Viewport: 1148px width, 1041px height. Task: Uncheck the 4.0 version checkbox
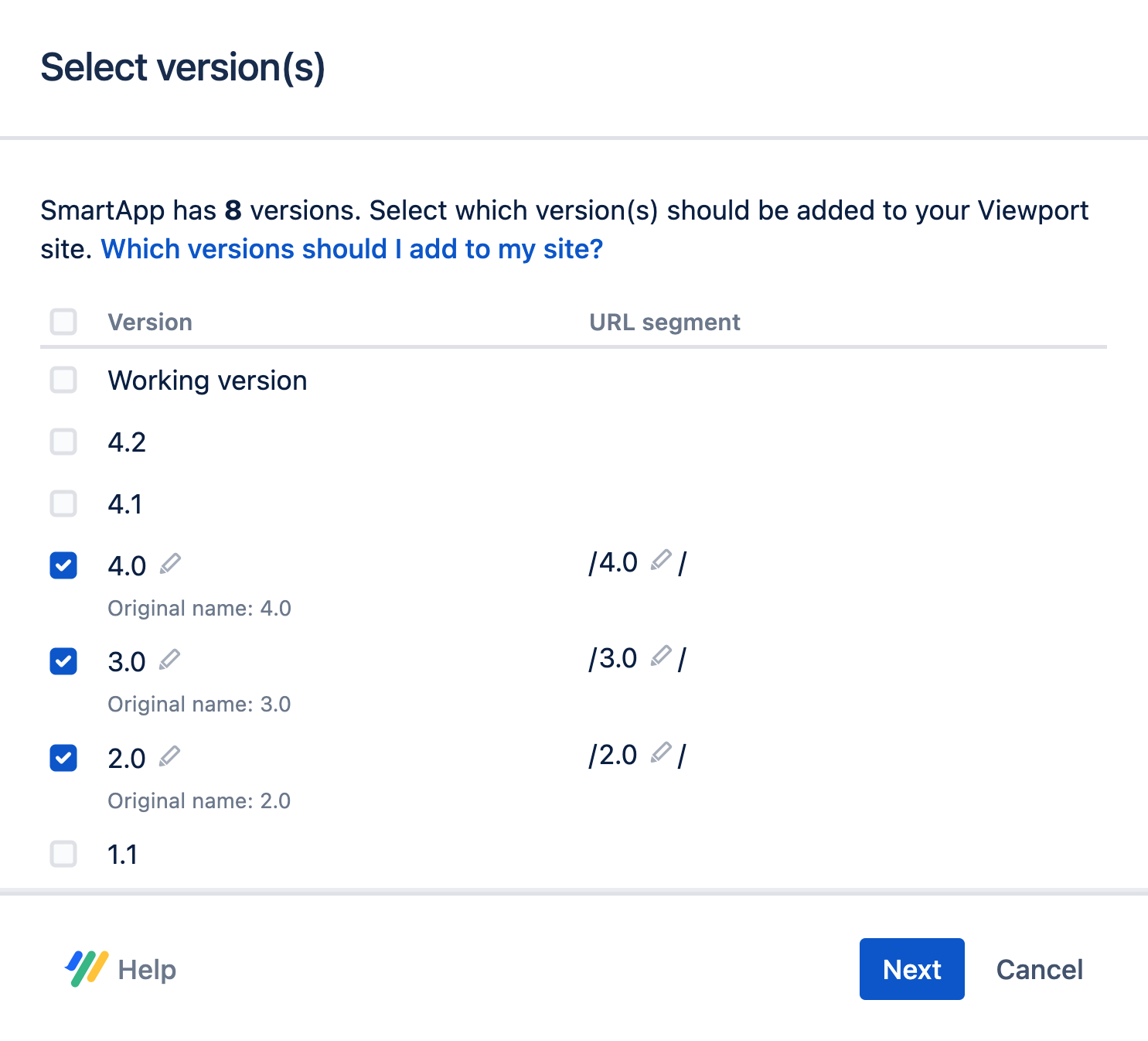[x=63, y=565]
